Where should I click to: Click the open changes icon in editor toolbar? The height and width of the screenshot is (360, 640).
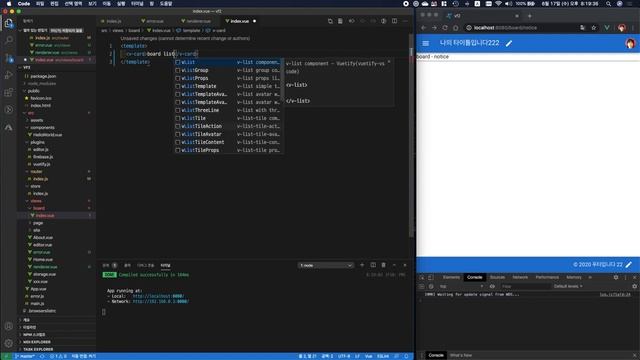click(330, 21)
